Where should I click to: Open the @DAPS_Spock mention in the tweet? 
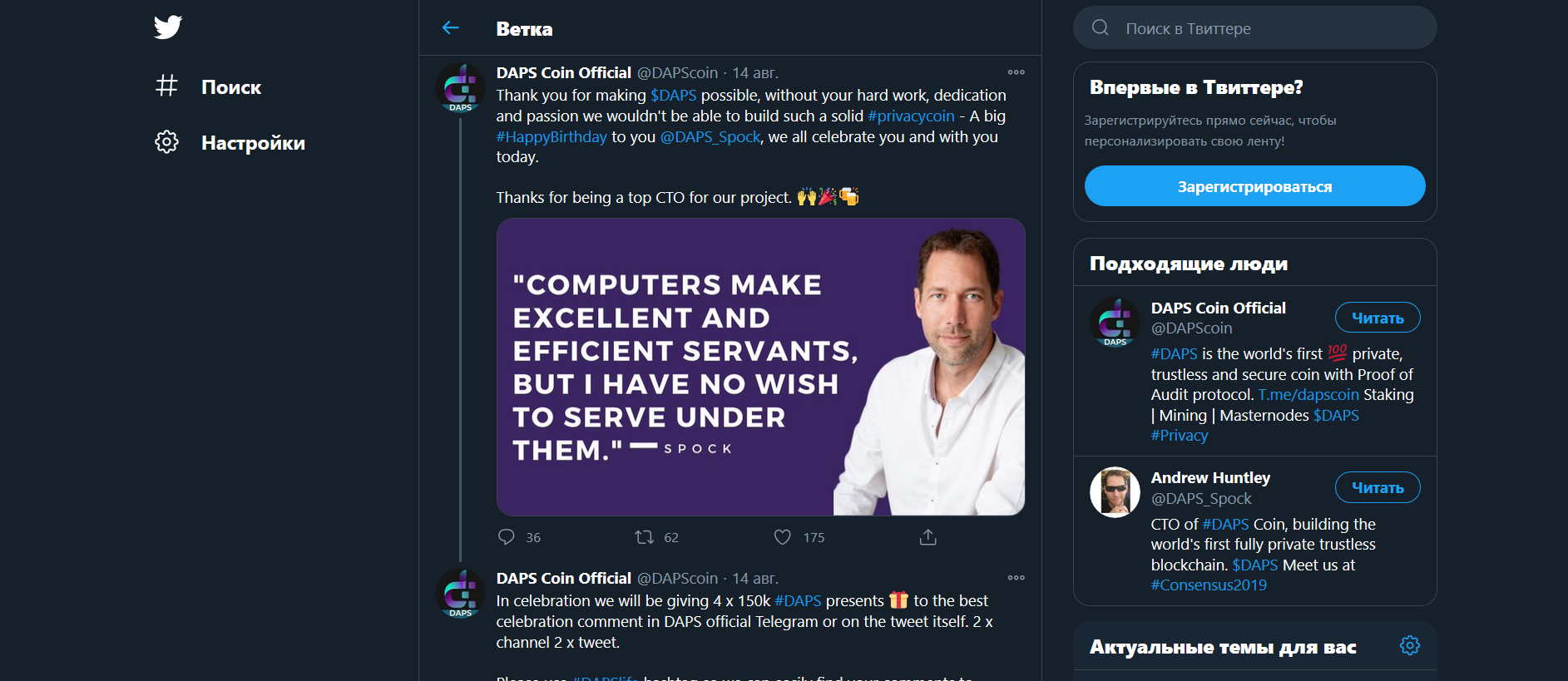point(710,136)
